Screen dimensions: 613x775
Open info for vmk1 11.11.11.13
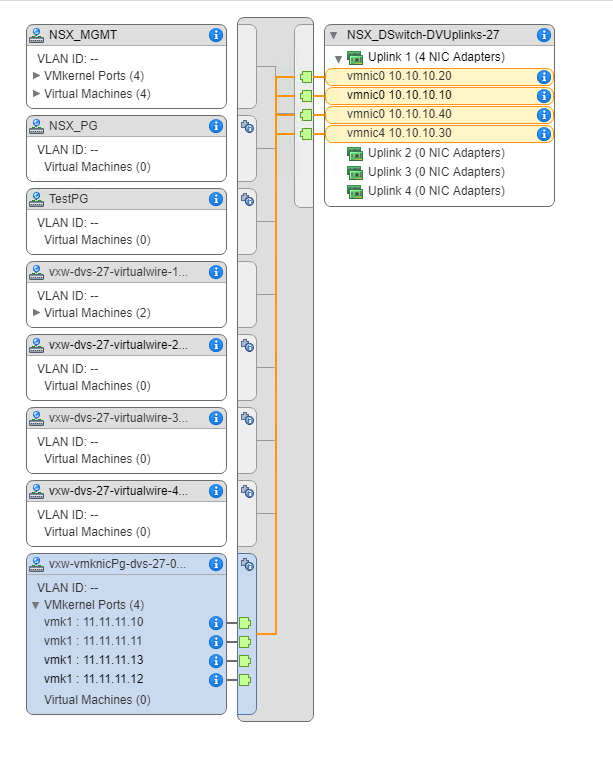(x=216, y=661)
